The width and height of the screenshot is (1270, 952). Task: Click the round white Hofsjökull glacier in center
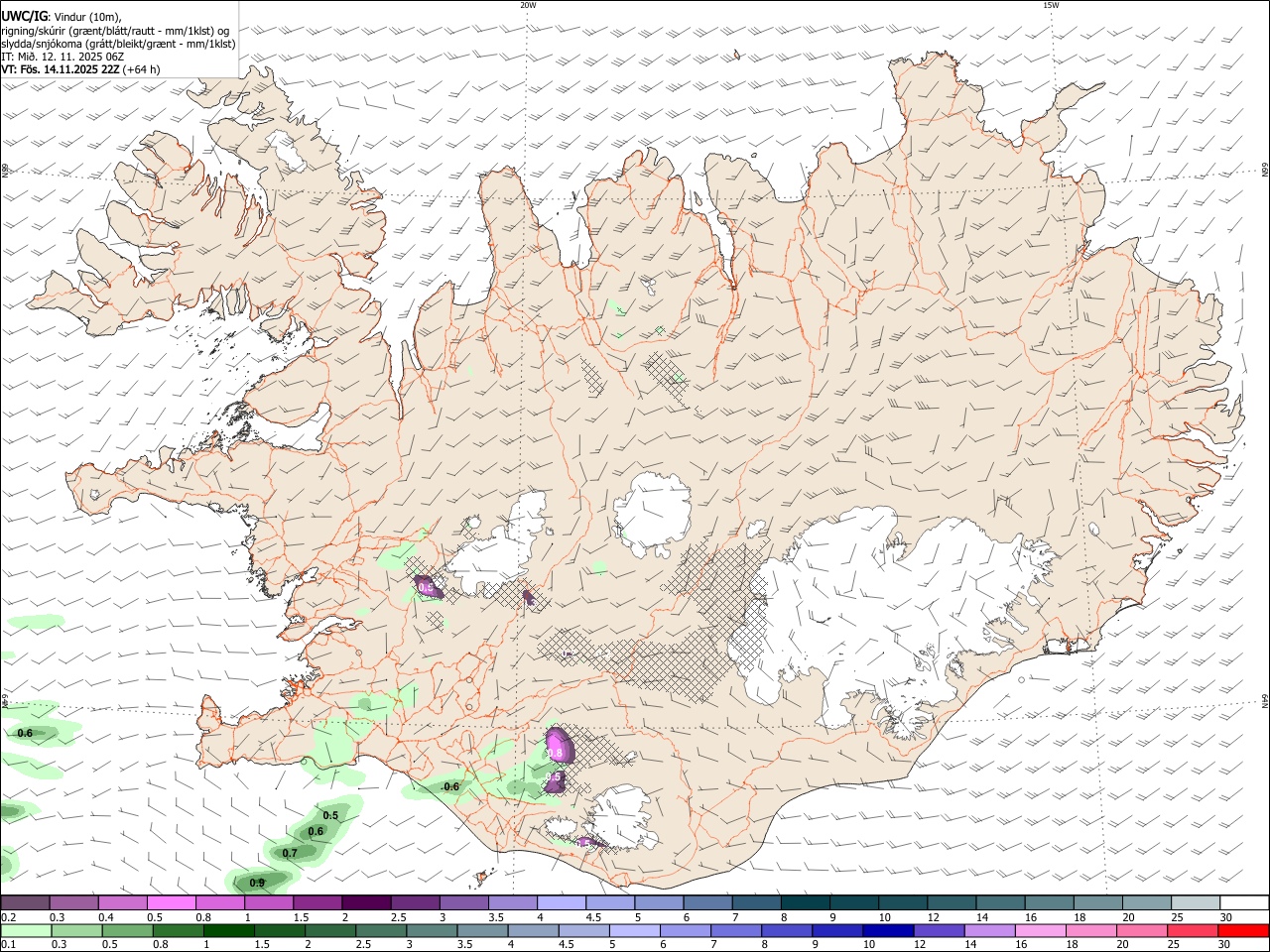(x=653, y=514)
